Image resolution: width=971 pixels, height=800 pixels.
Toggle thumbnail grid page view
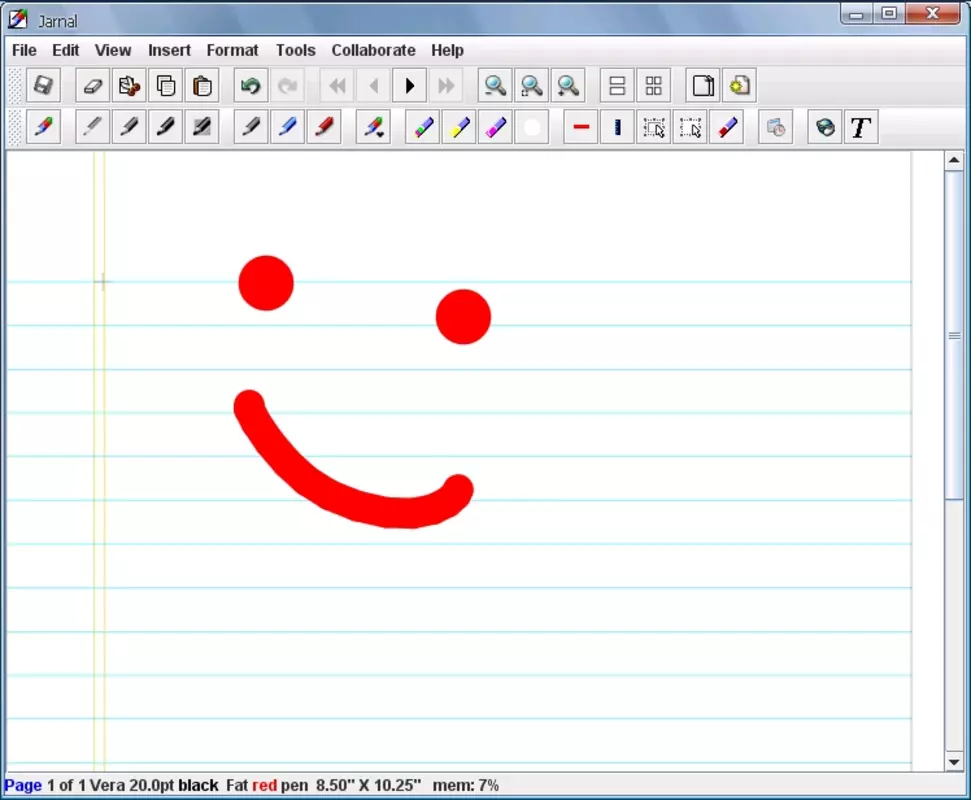click(x=654, y=85)
